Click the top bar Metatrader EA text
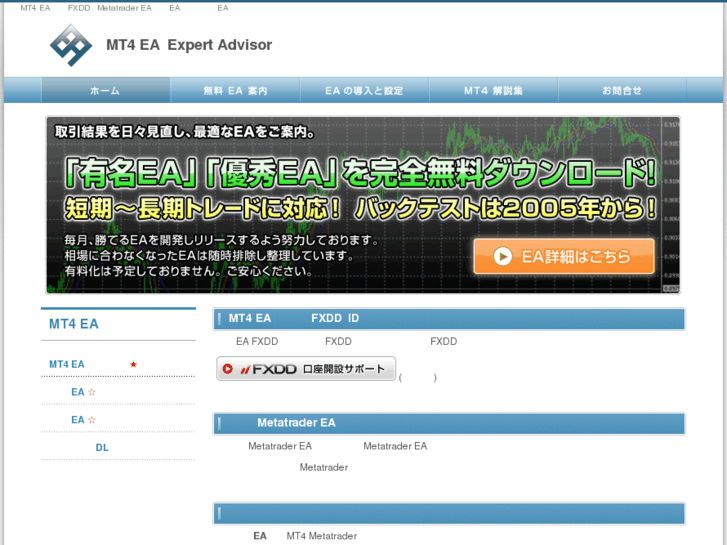This screenshot has height=545, width=727. [x=124, y=8]
